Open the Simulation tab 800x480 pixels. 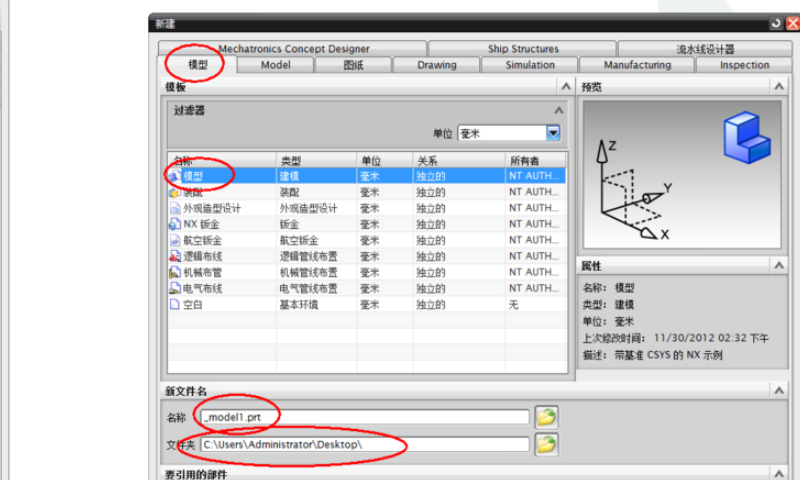tap(530, 65)
